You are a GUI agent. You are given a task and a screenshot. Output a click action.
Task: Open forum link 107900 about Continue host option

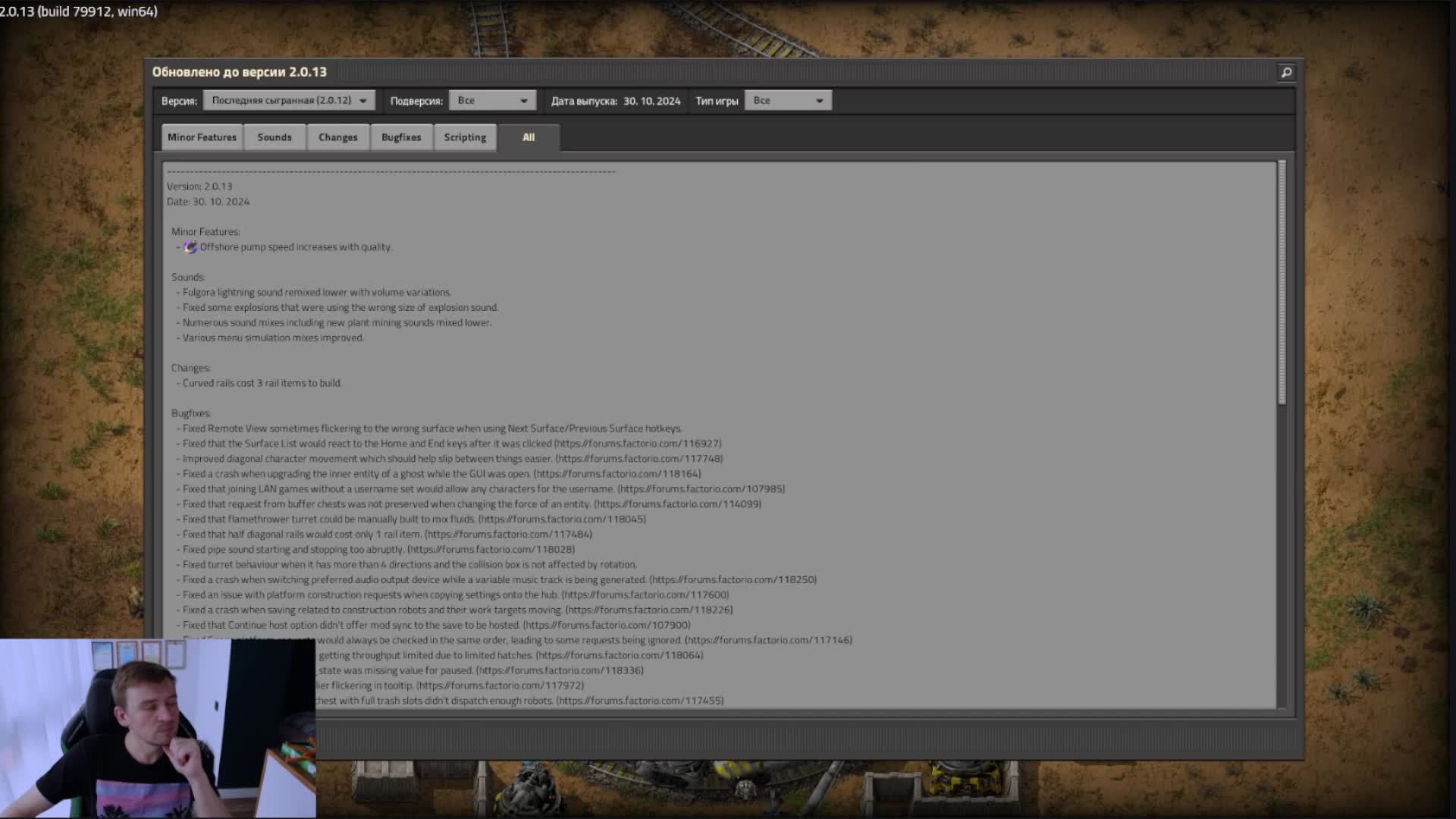coord(607,626)
